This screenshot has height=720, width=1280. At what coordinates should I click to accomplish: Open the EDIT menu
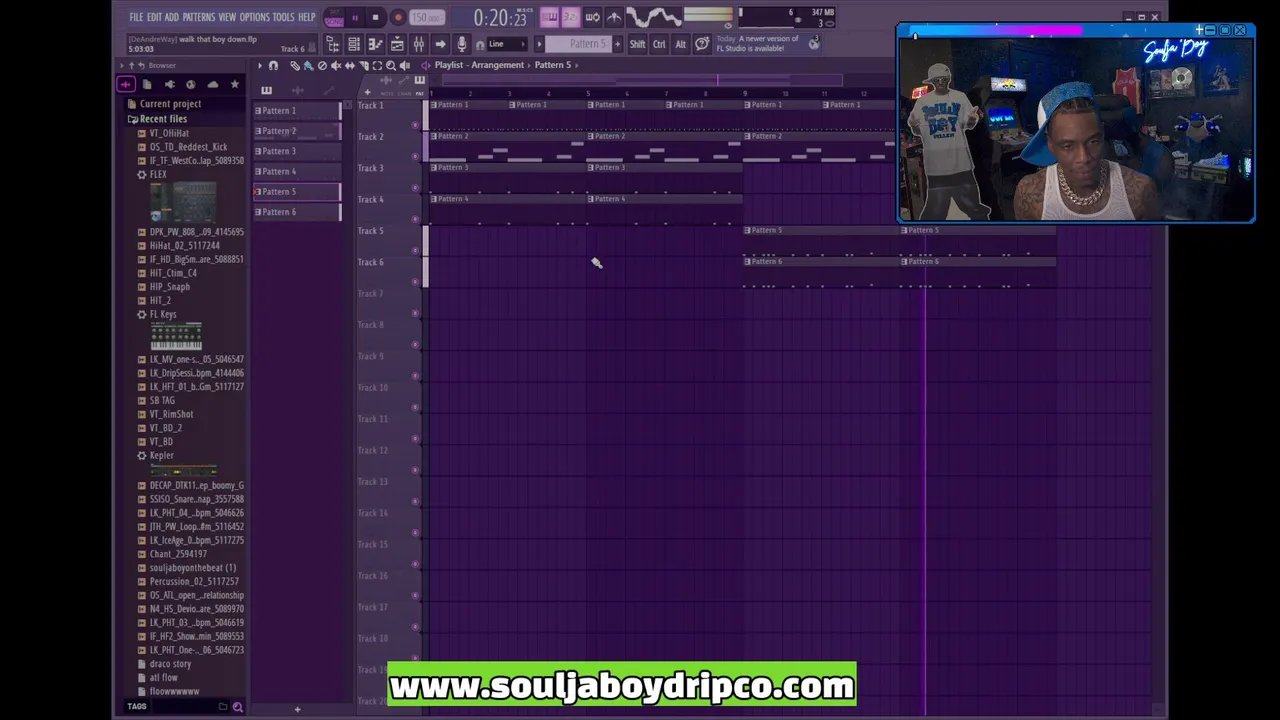point(155,17)
